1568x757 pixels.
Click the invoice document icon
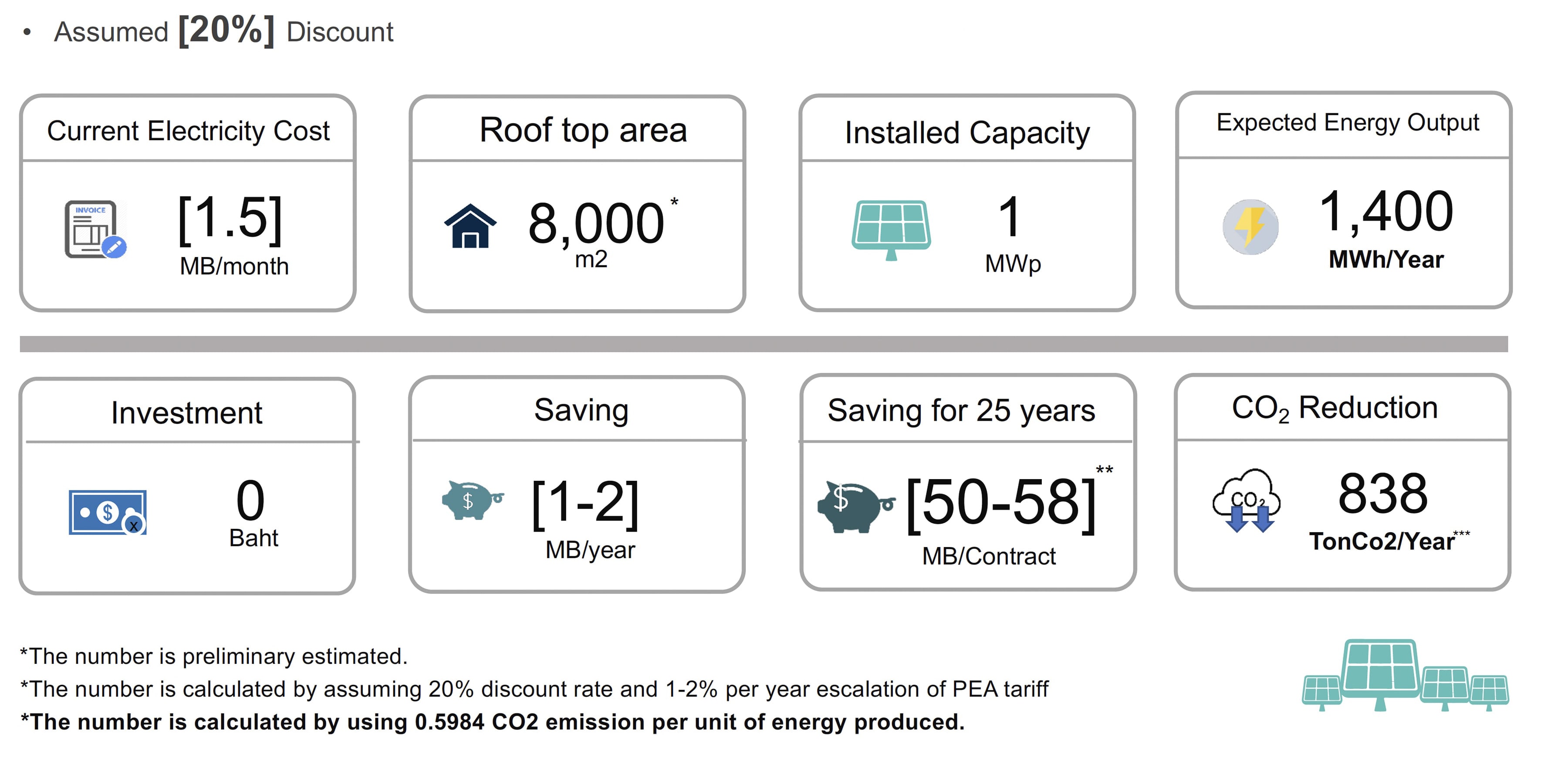point(95,230)
